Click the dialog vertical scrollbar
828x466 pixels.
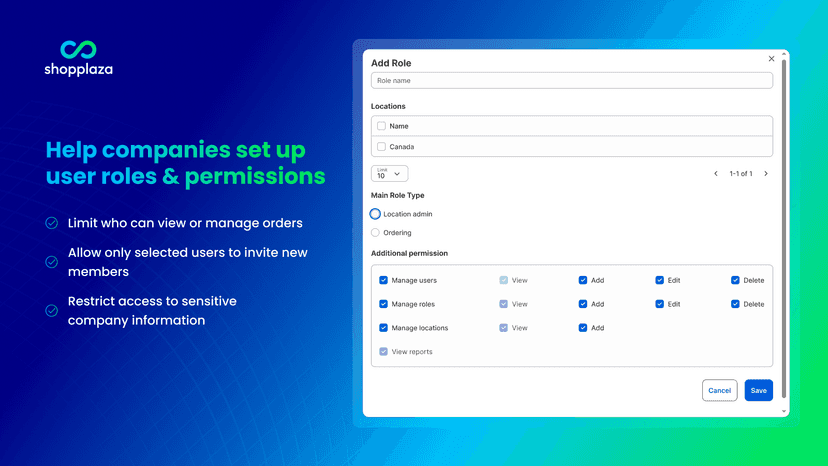784,229
